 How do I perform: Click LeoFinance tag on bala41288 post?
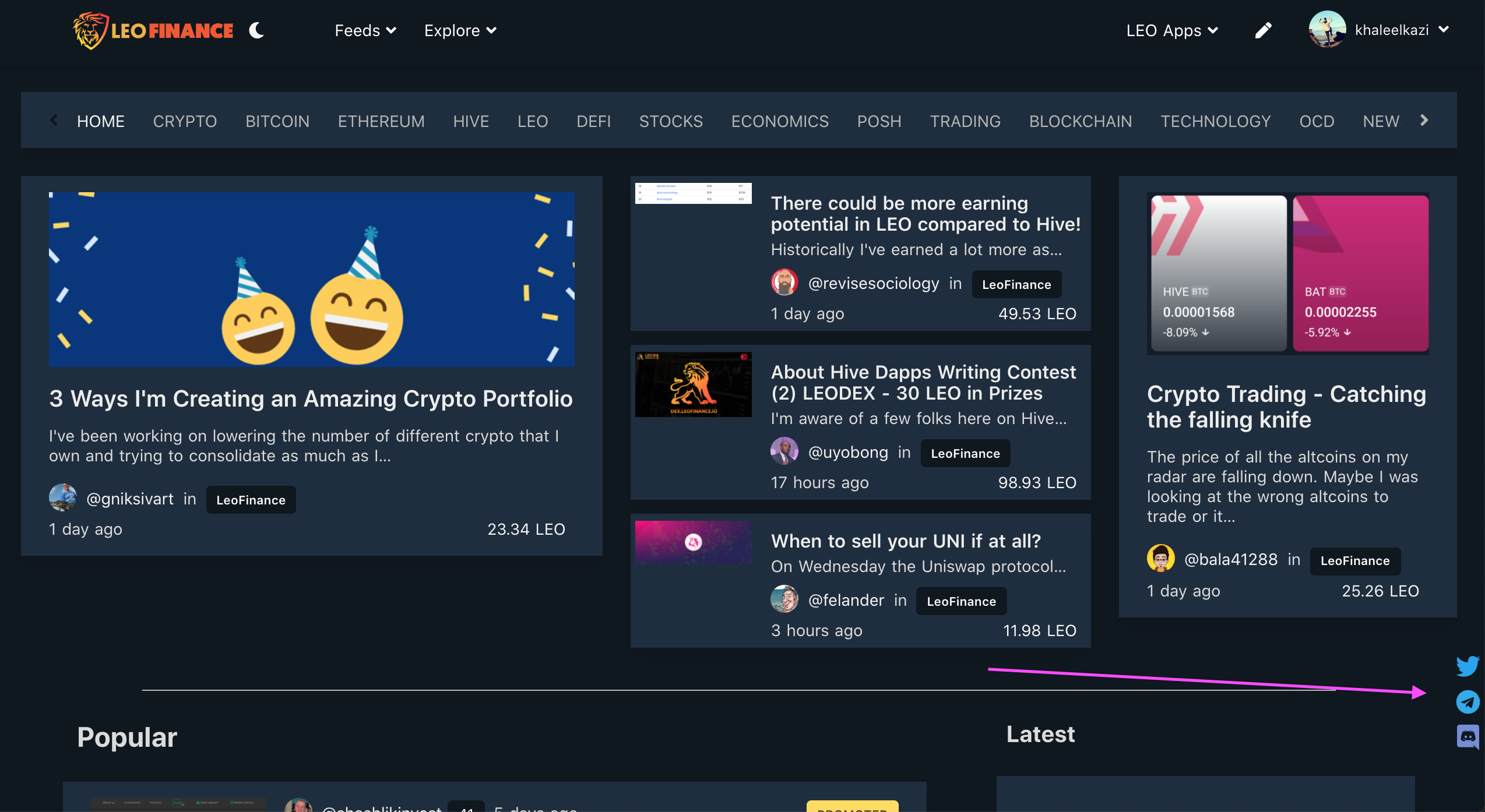tap(1355, 560)
